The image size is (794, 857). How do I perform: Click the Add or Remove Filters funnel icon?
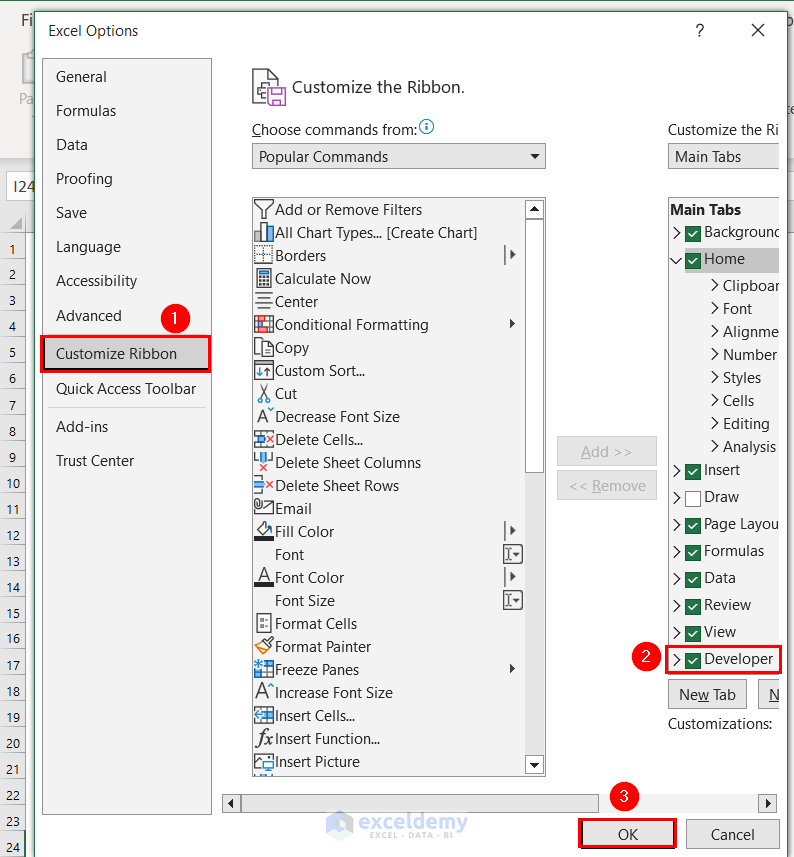[x=264, y=209]
